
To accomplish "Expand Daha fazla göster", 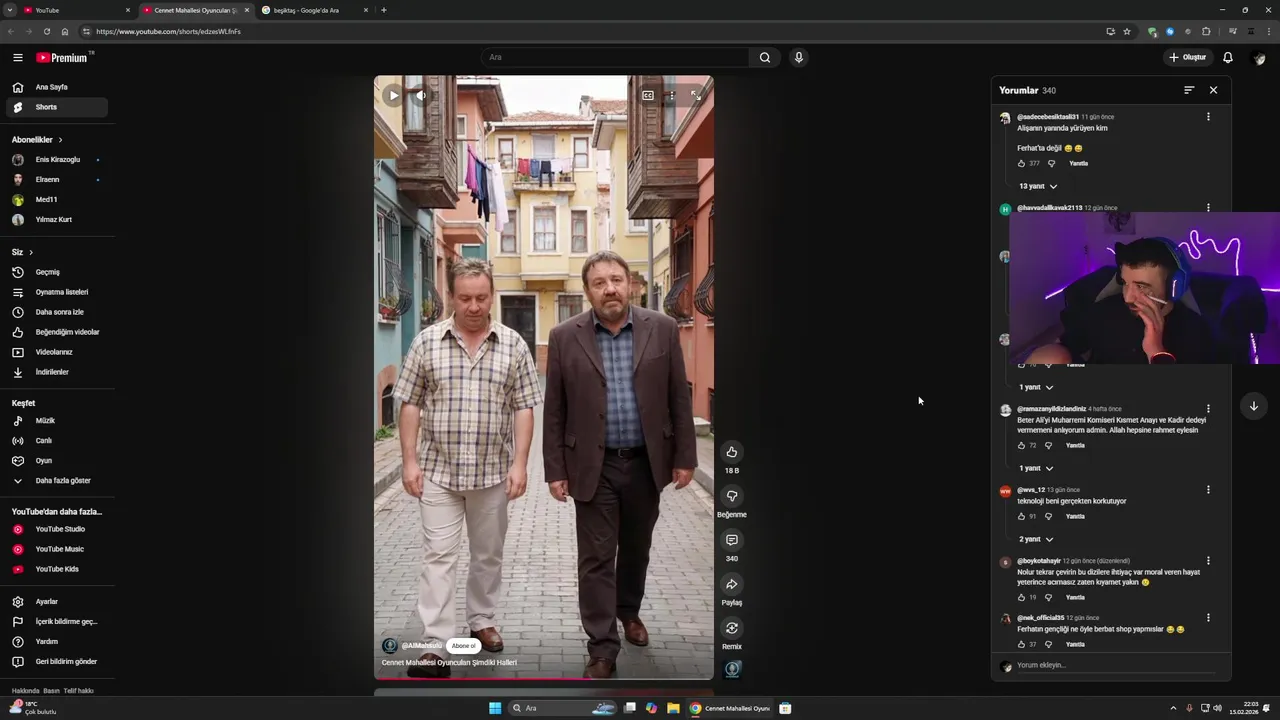I will point(56,481).
